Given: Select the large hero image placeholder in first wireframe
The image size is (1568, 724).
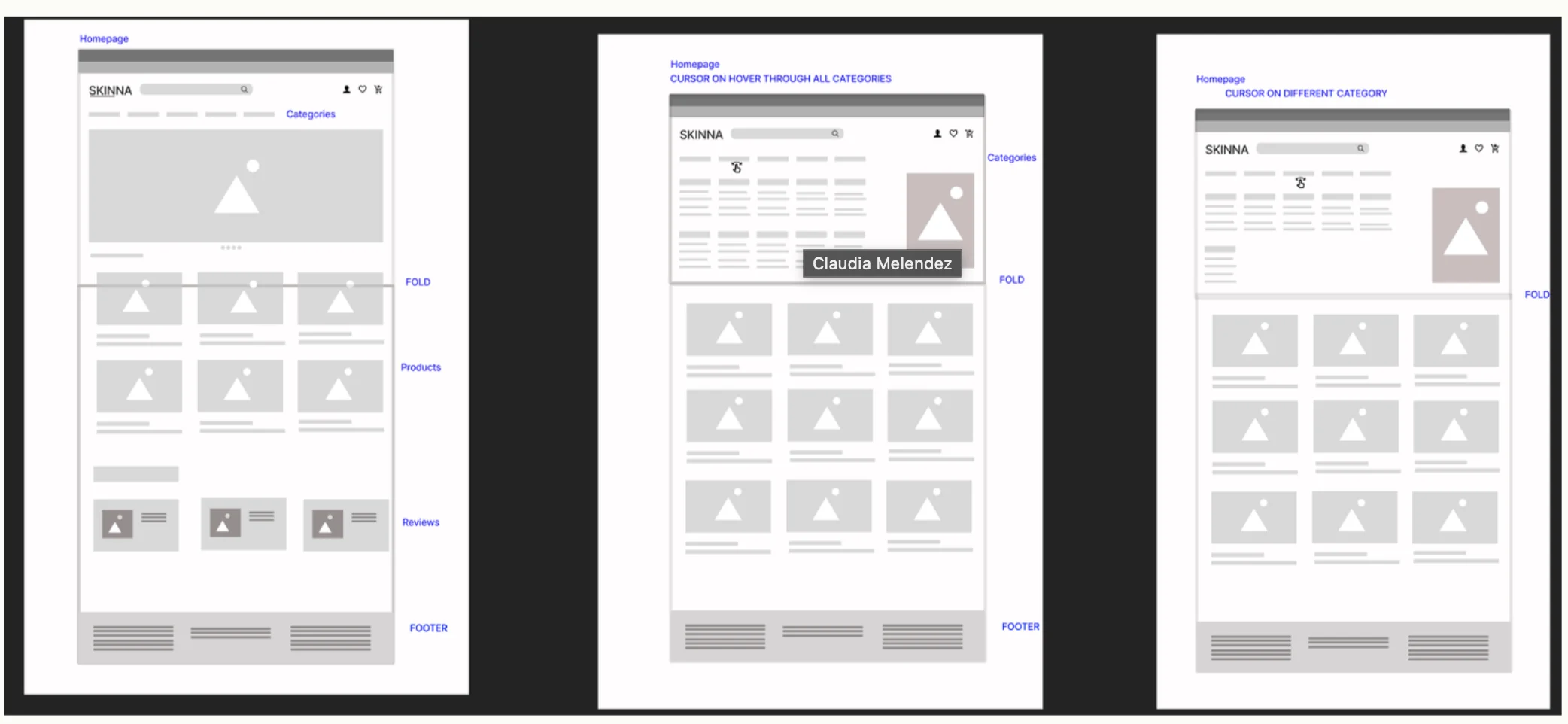Looking at the screenshot, I should (x=236, y=186).
